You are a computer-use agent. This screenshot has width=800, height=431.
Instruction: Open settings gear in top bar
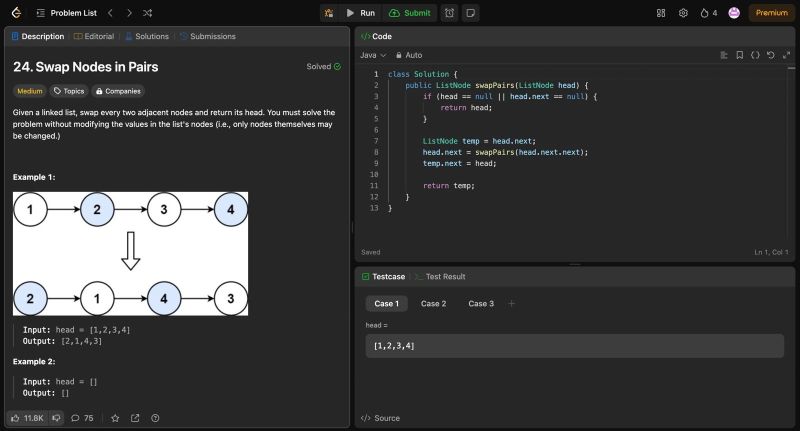coord(683,13)
